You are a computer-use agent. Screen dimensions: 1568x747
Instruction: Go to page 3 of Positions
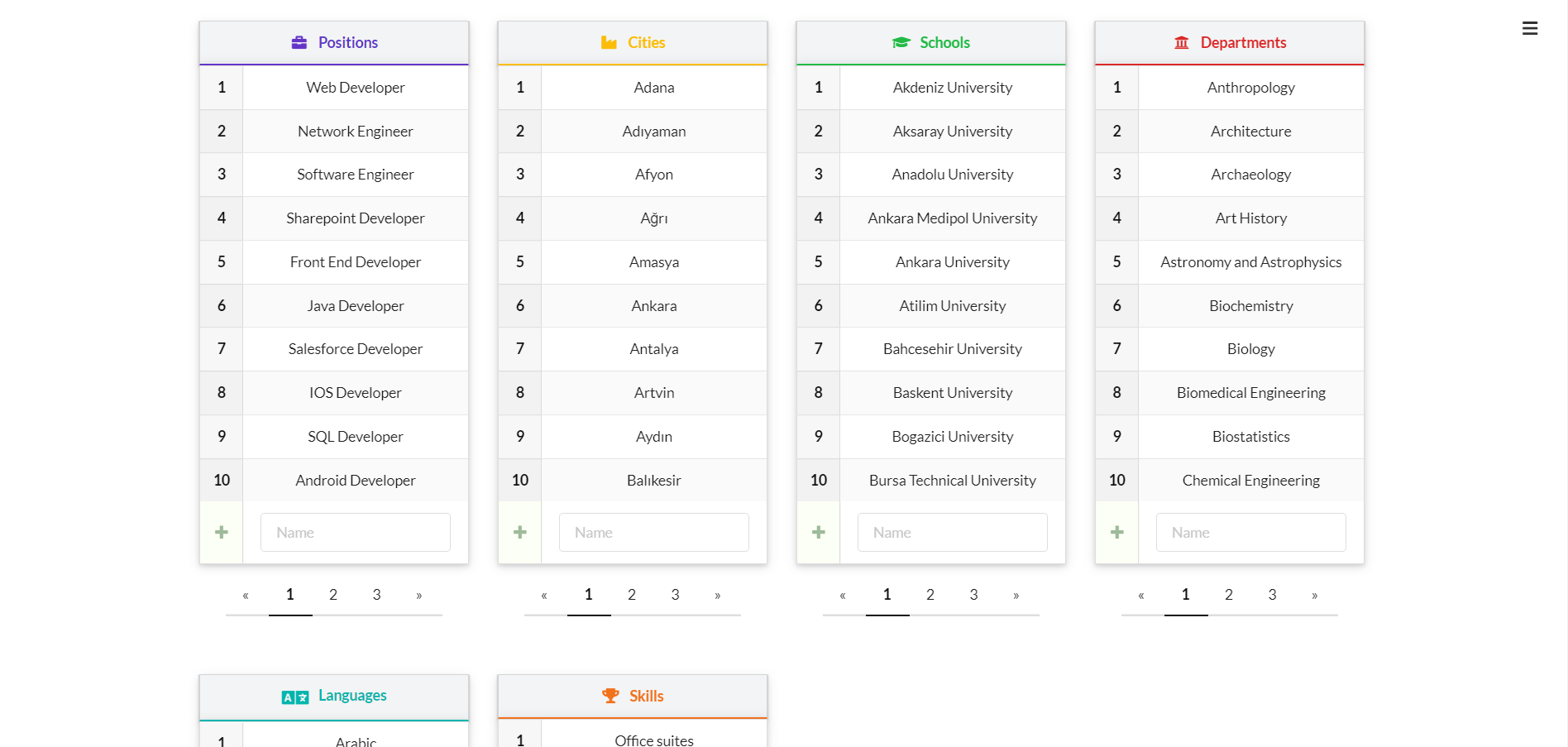377,595
